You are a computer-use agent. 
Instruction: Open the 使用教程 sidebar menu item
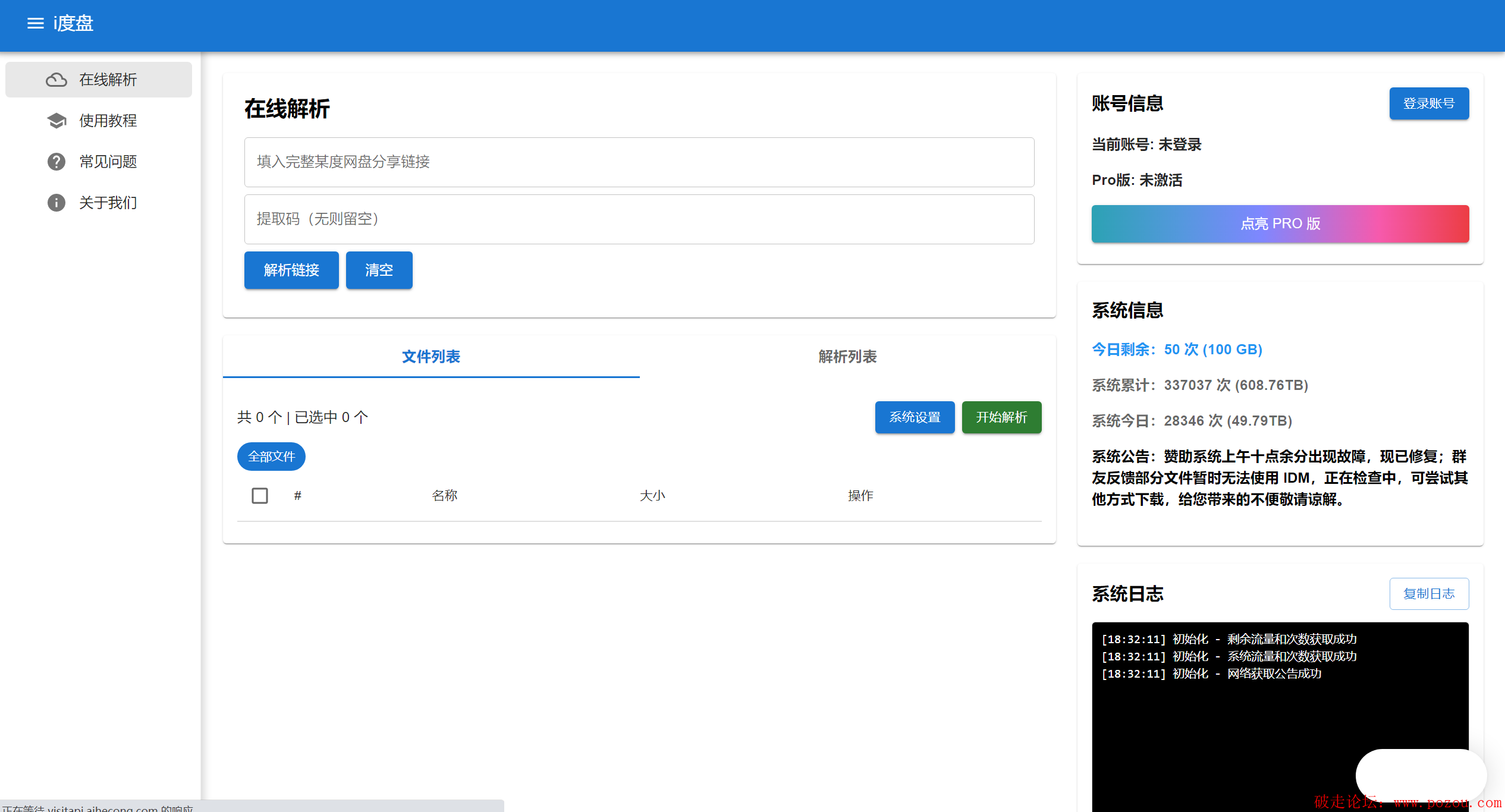(x=108, y=121)
